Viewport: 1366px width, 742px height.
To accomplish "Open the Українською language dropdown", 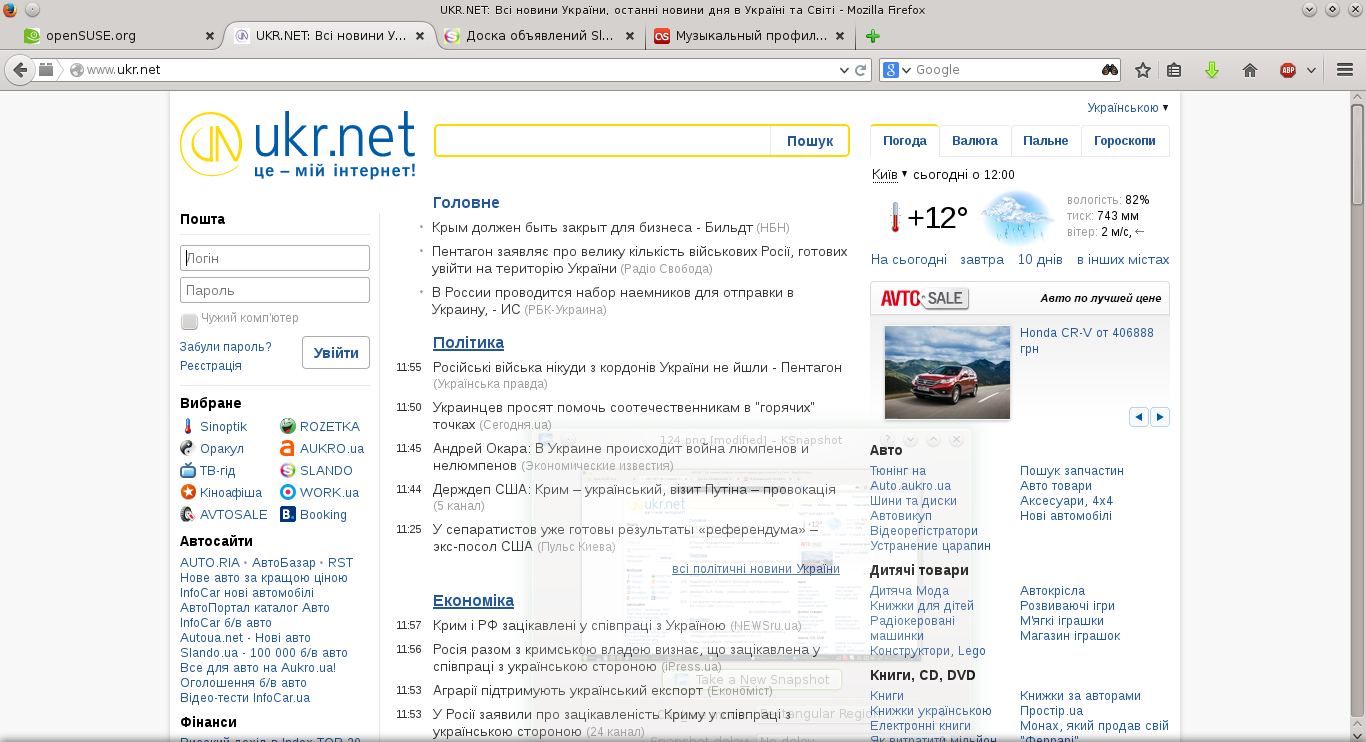I will (x=1128, y=107).
